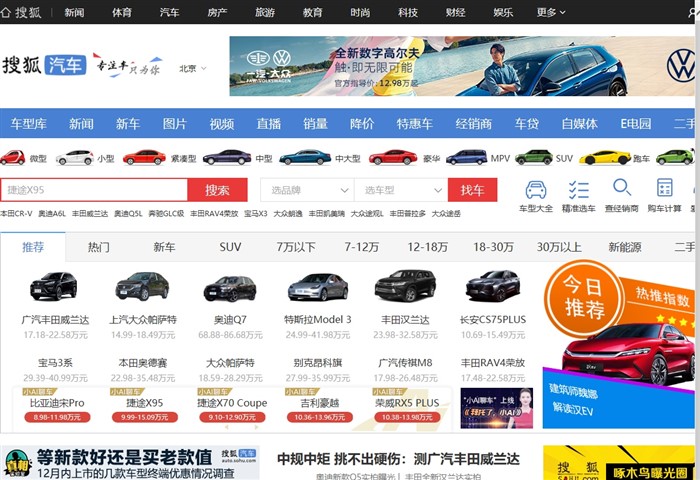
Task: Switch to the 热门 tab
Action: 99,247
